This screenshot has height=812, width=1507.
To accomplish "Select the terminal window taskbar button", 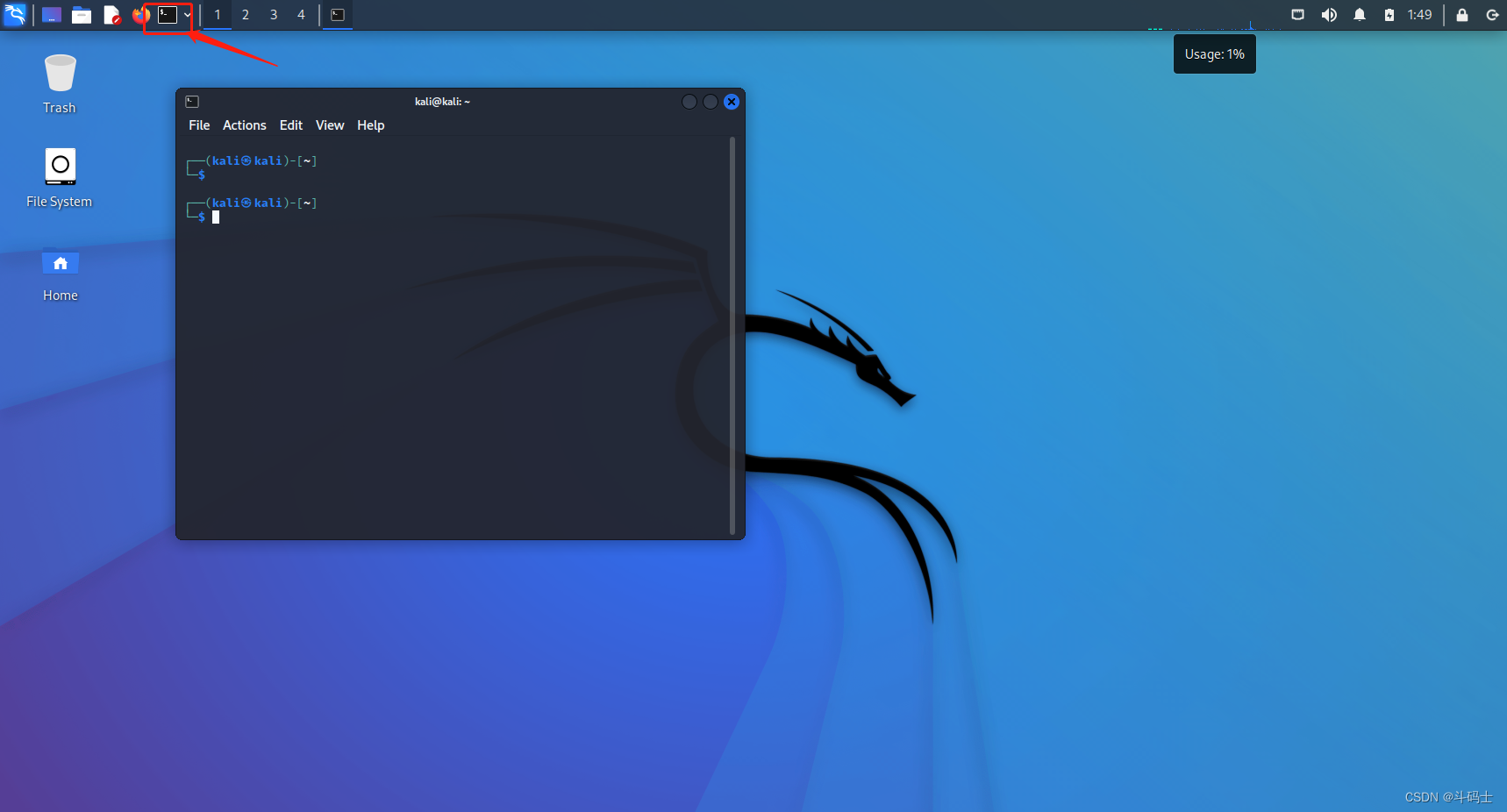I will 338,15.
